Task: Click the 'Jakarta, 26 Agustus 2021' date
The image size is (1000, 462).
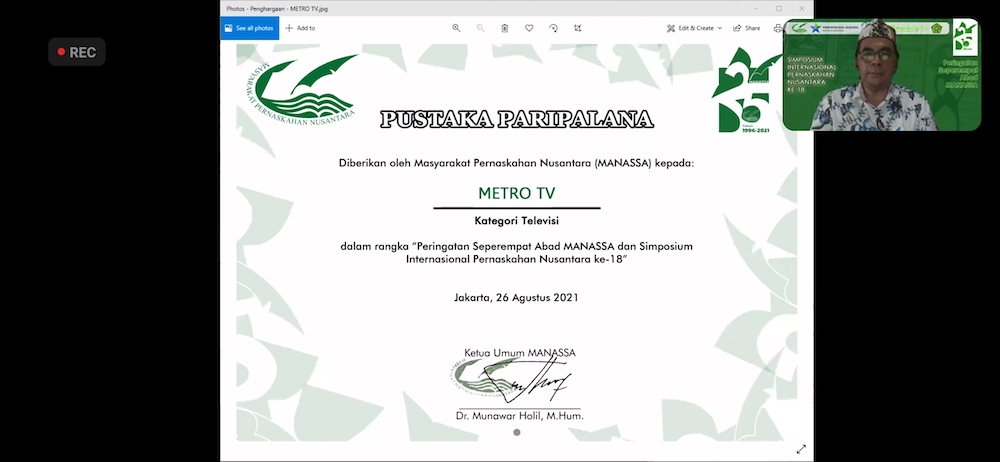Action: click(x=517, y=297)
